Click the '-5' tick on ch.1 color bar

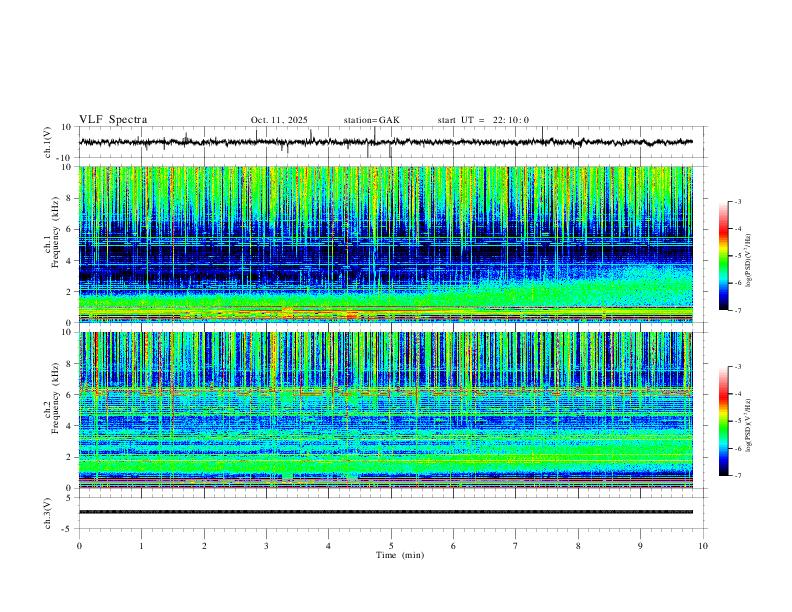(737, 256)
